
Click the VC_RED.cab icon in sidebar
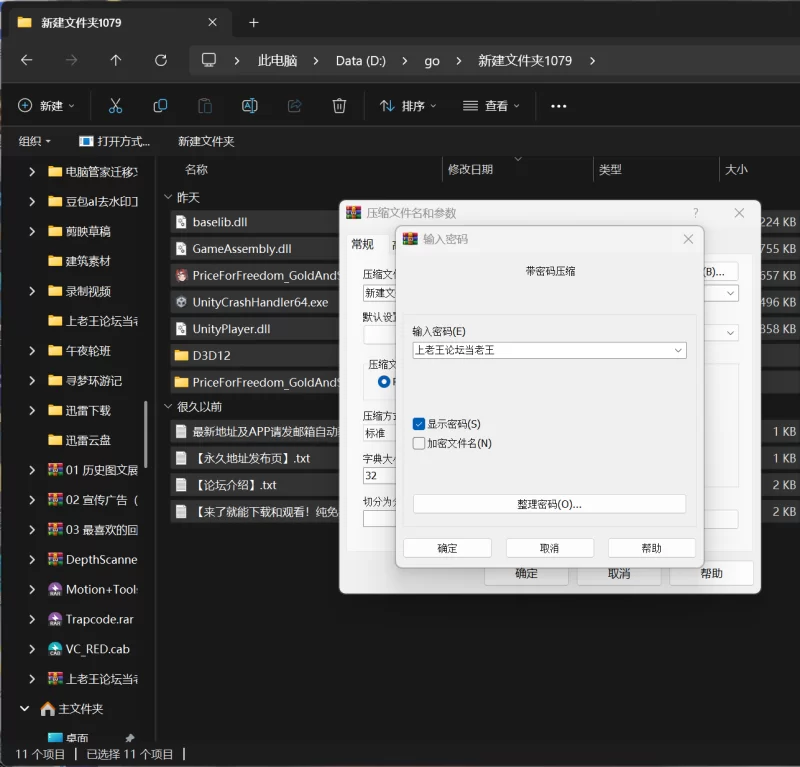55,649
